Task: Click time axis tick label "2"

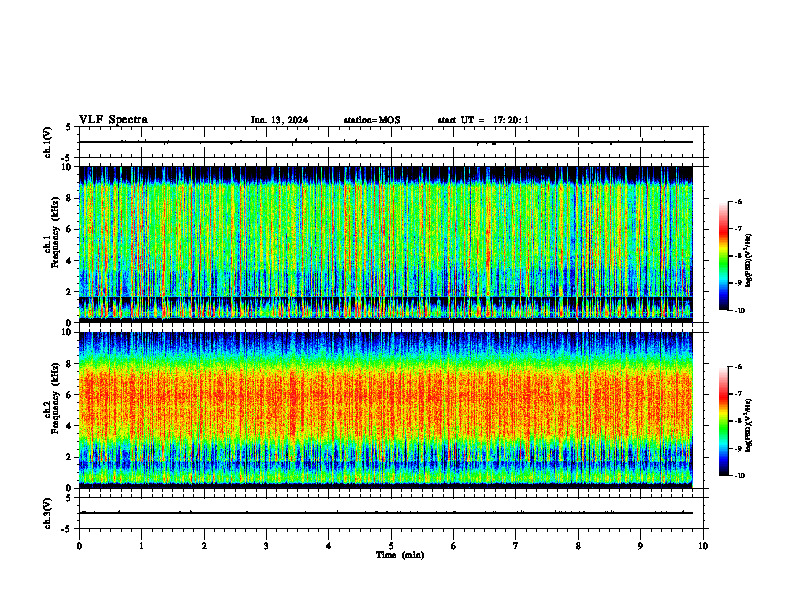Action: coord(204,546)
